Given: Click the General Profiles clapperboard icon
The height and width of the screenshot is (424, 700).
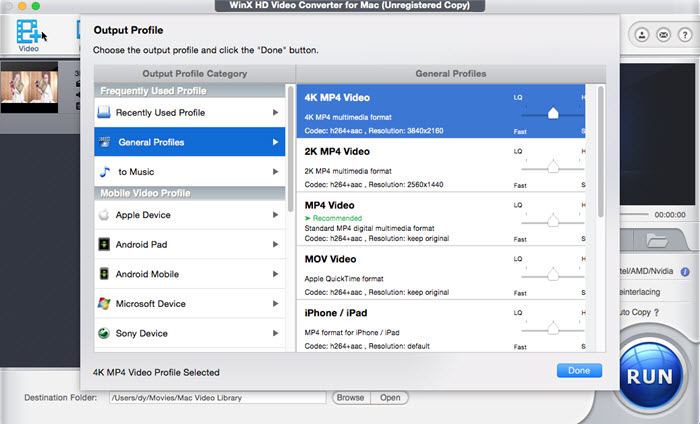Looking at the screenshot, I should coord(104,142).
